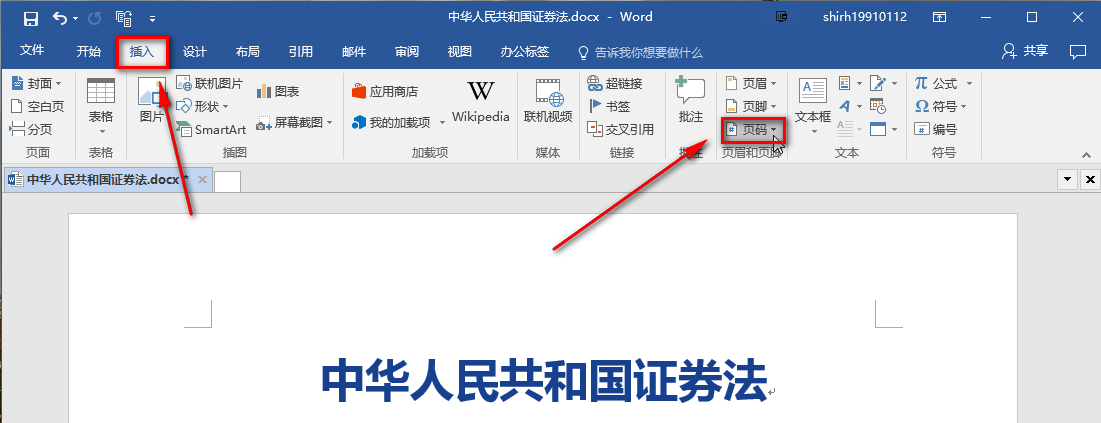The width and height of the screenshot is (1101, 423).
Task: Open the 文件 menu
Action: (x=32, y=51)
